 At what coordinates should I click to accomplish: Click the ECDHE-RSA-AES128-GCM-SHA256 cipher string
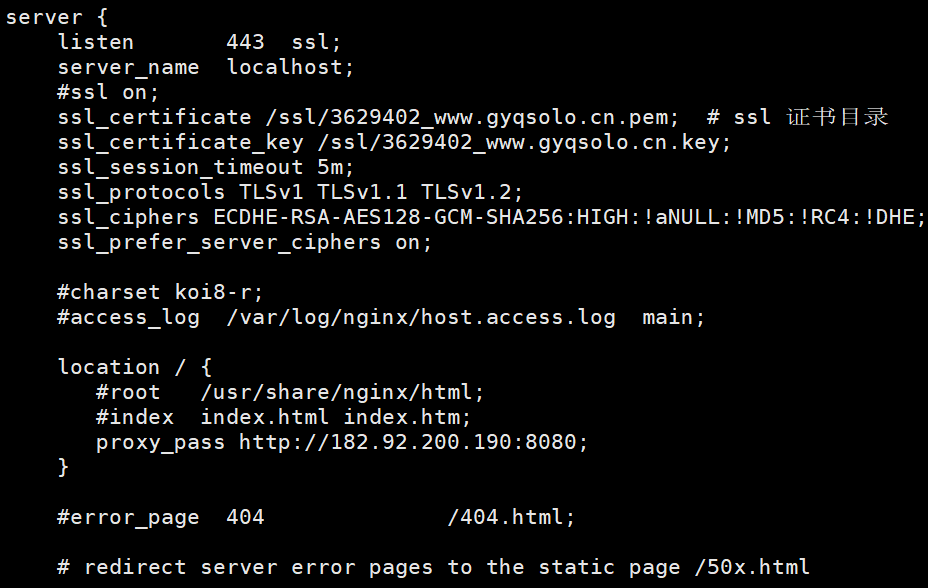point(391,217)
